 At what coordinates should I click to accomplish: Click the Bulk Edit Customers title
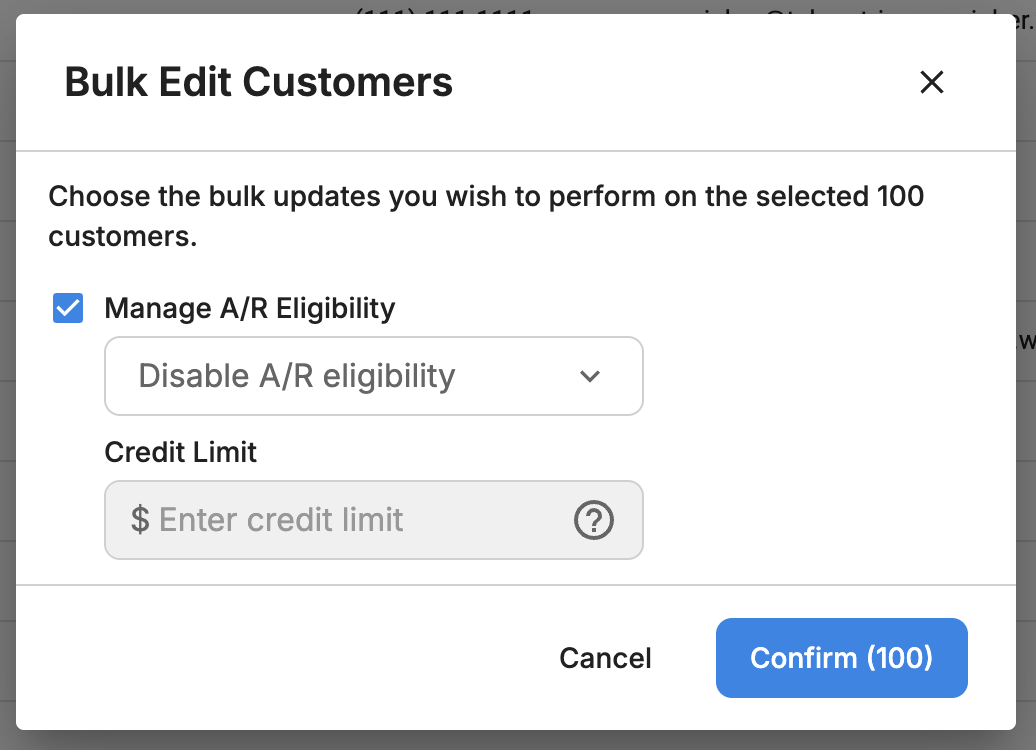click(258, 83)
